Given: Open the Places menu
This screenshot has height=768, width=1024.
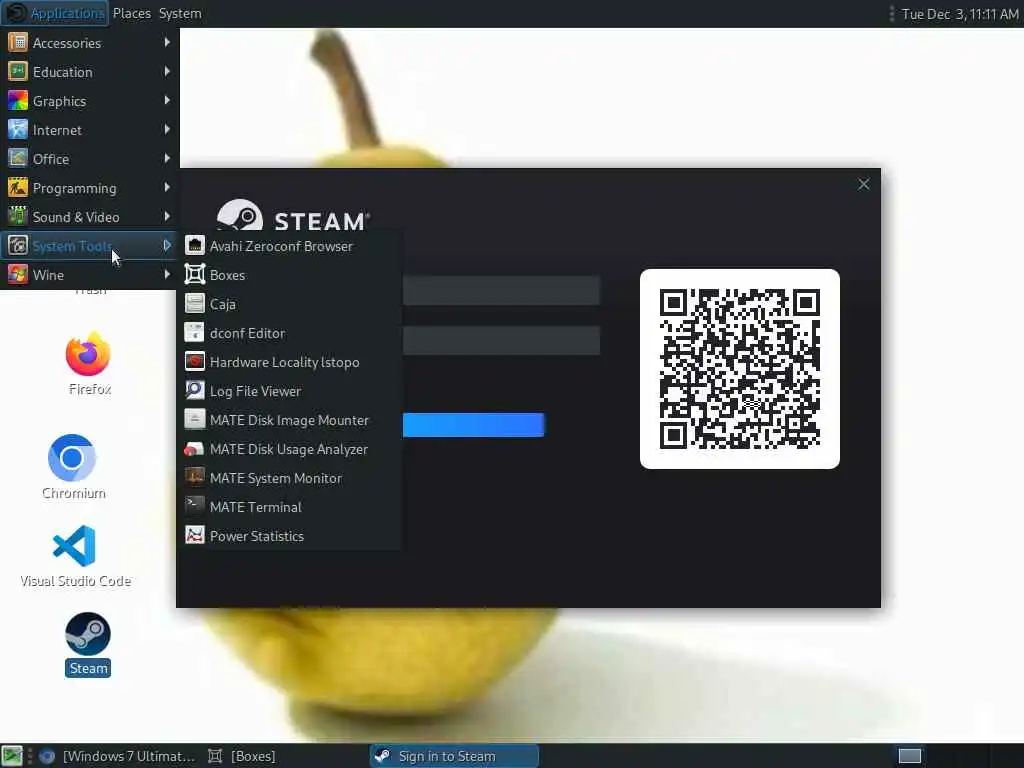Looking at the screenshot, I should click(x=131, y=13).
